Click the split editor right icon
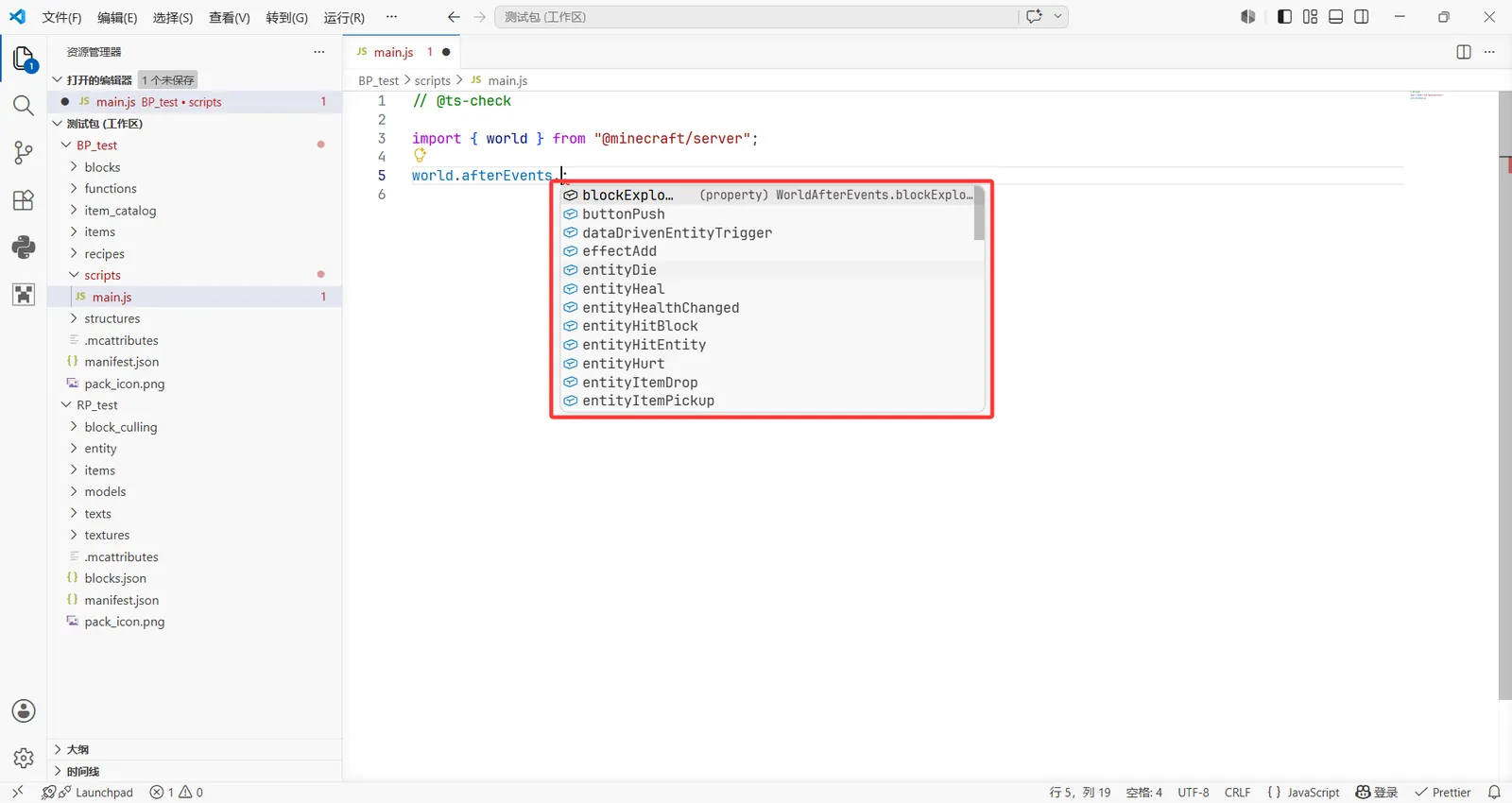The width and height of the screenshot is (1512, 803). [1464, 52]
